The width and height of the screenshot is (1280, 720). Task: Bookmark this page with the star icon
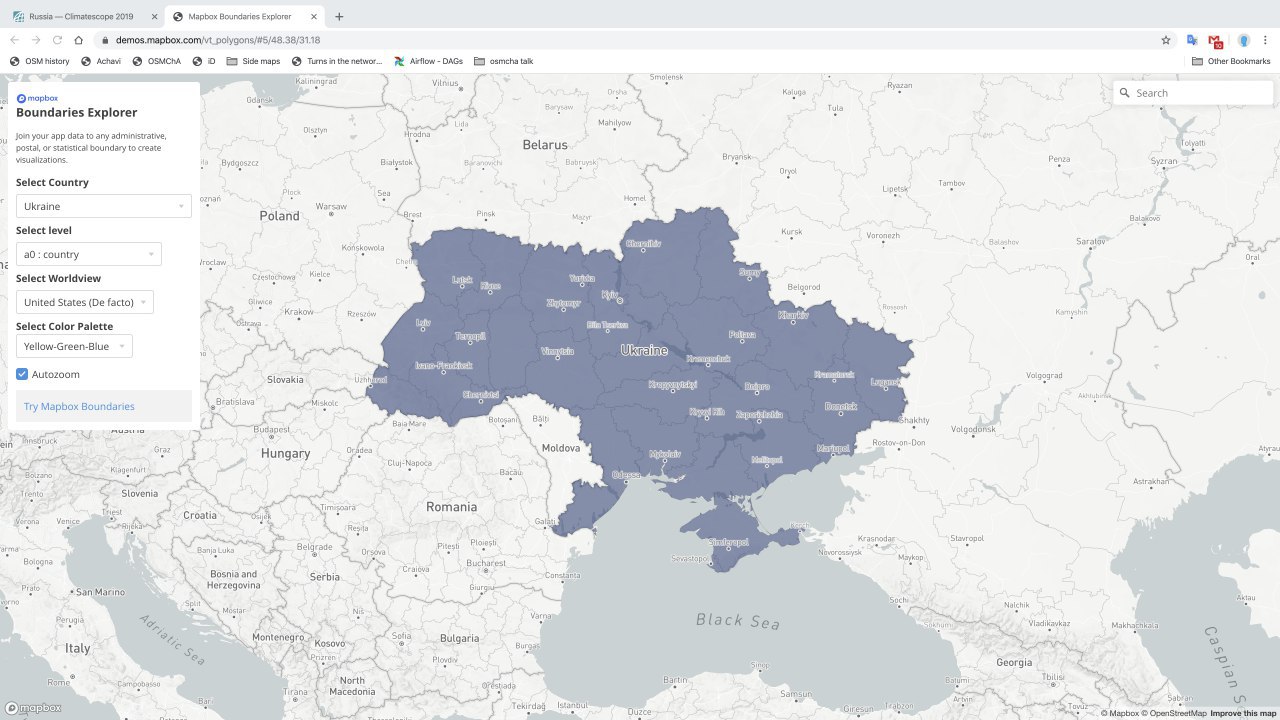tap(1166, 40)
